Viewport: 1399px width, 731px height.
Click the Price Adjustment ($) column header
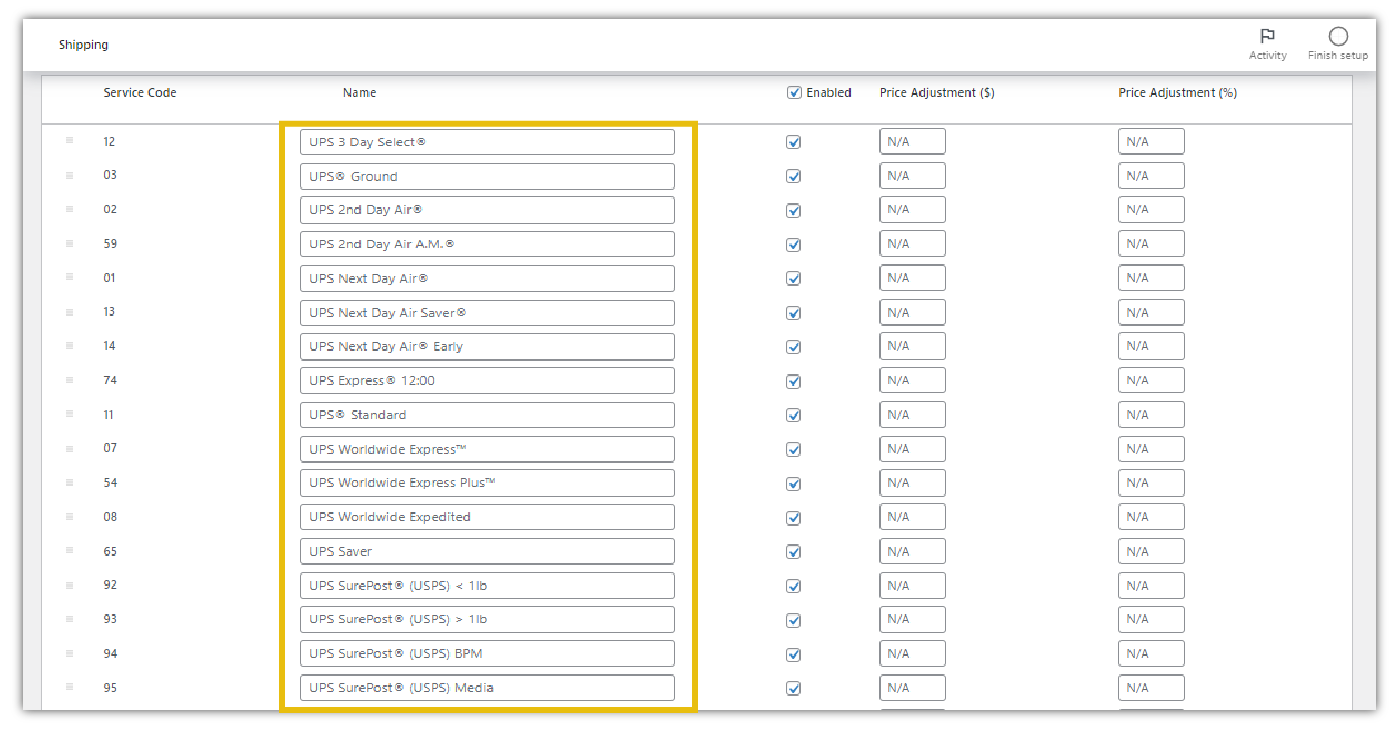pyautogui.click(x=937, y=93)
